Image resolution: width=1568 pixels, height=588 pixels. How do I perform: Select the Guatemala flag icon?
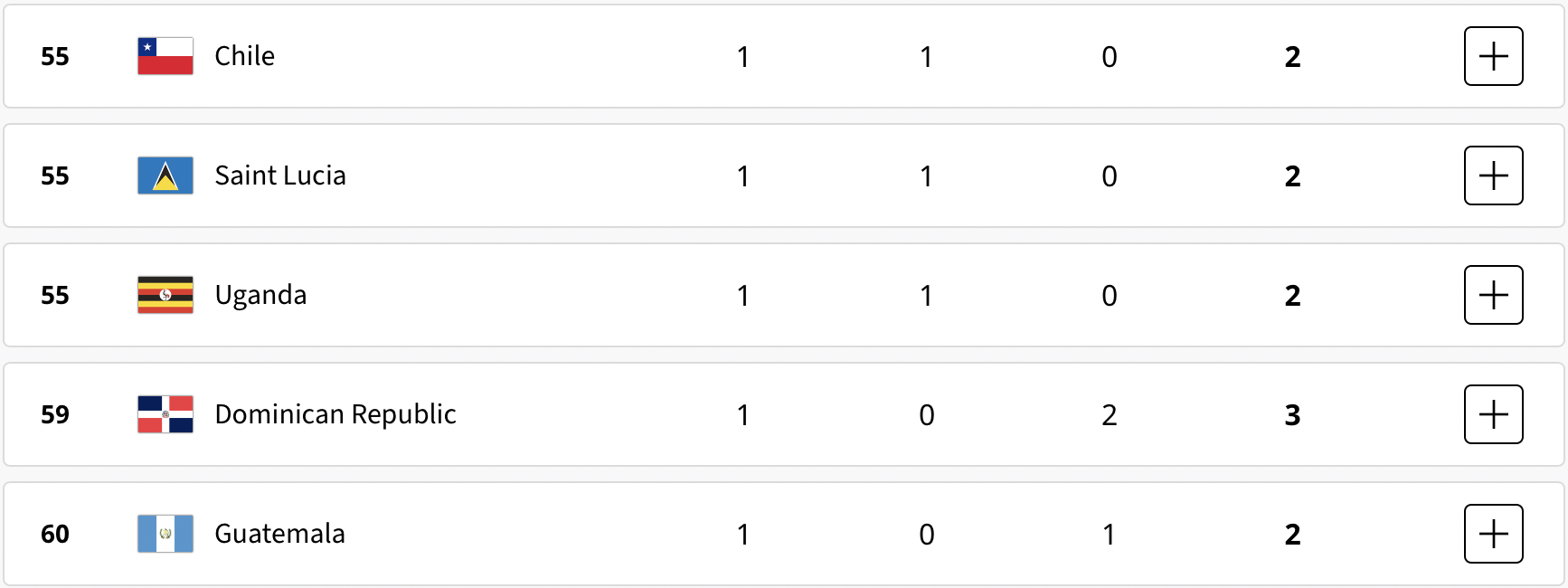pos(165,534)
